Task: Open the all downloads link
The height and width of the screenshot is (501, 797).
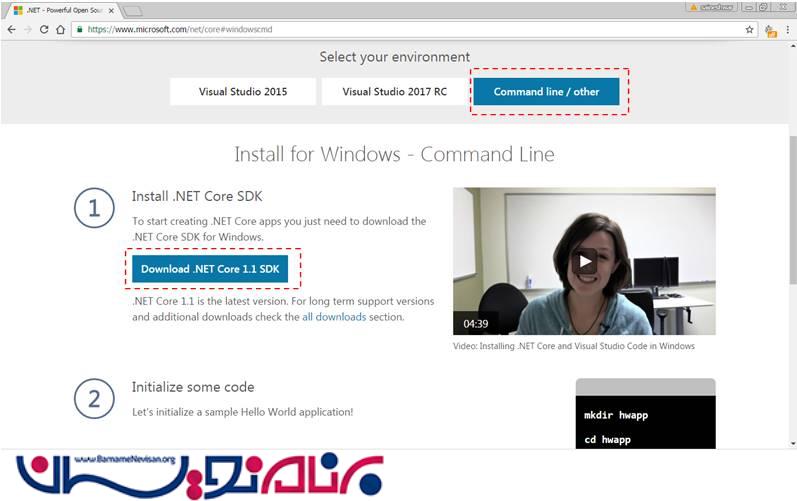Action: (333, 317)
